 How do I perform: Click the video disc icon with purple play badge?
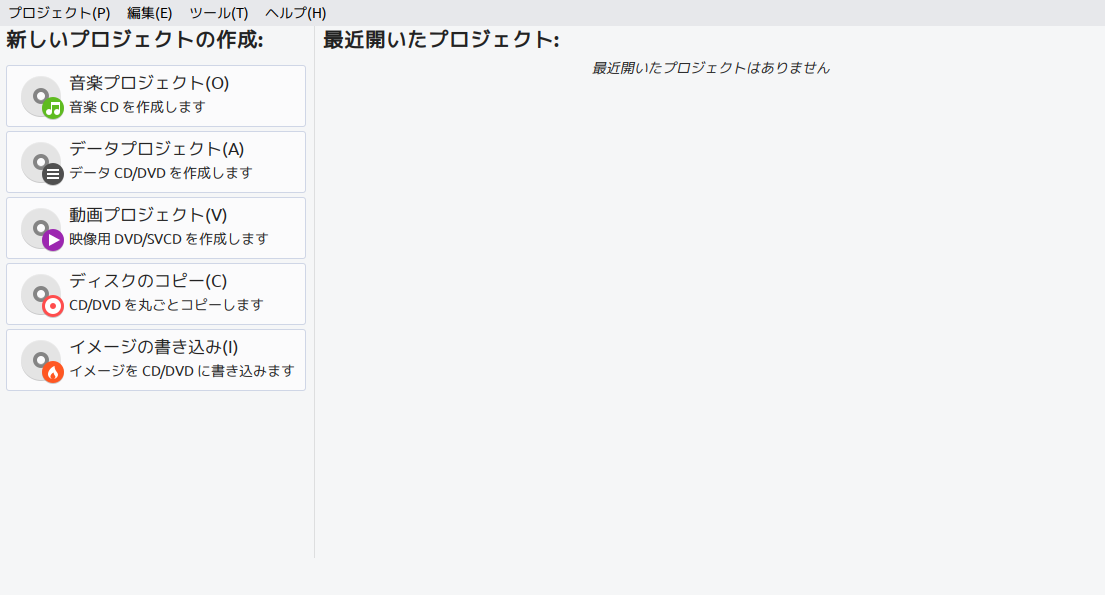(x=42, y=229)
